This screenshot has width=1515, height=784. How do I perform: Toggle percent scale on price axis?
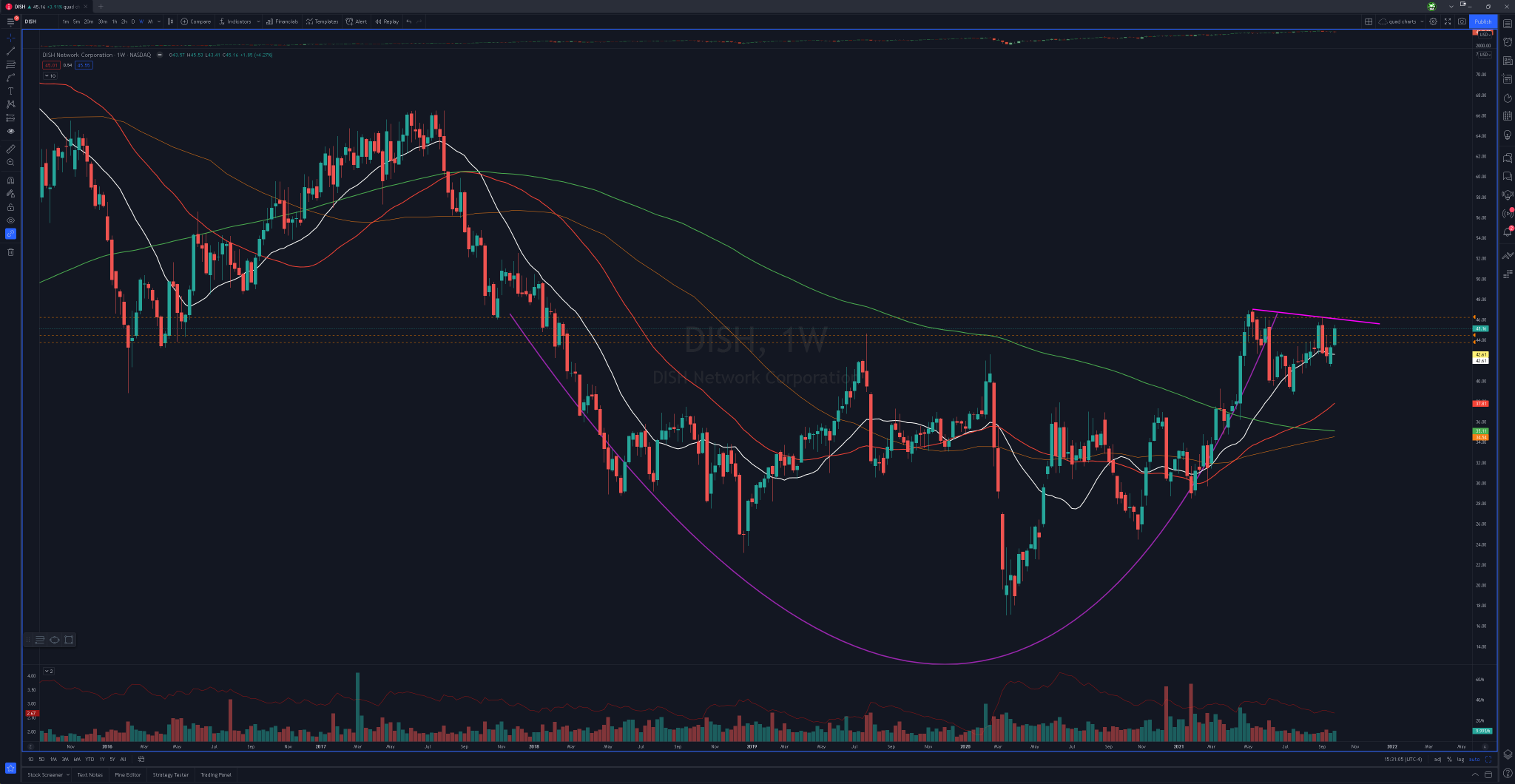(x=1449, y=760)
